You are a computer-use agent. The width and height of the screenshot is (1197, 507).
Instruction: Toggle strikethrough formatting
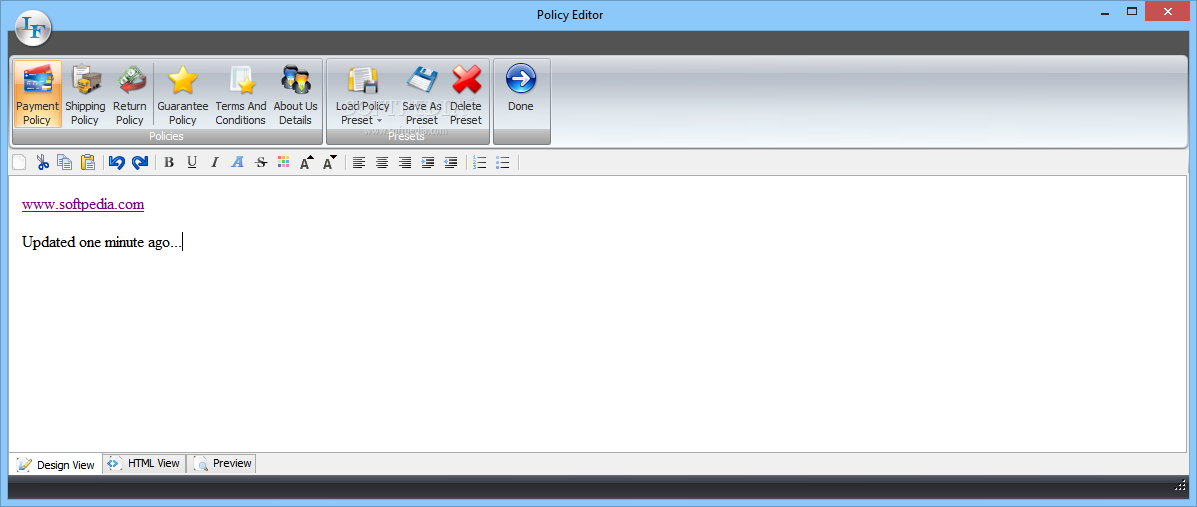[260, 162]
